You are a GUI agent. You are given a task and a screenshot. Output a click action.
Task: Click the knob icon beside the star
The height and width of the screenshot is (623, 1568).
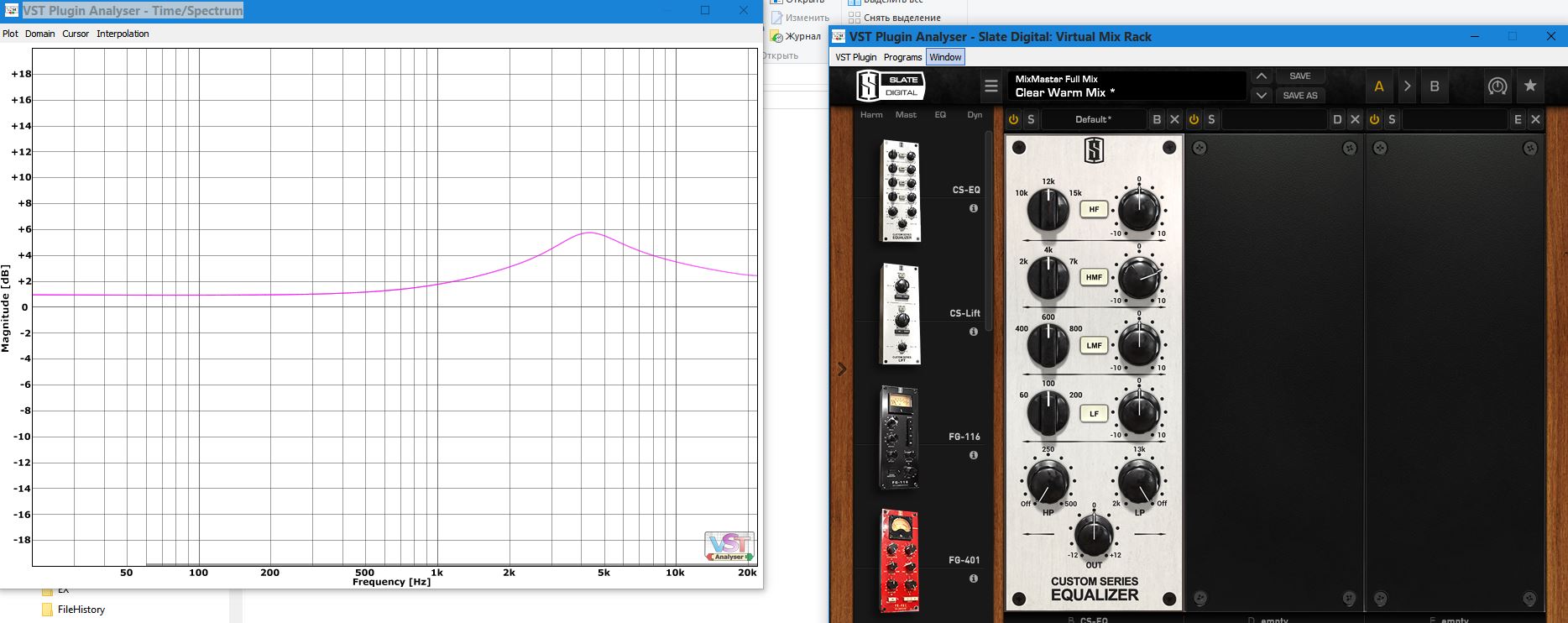[x=1497, y=86]
